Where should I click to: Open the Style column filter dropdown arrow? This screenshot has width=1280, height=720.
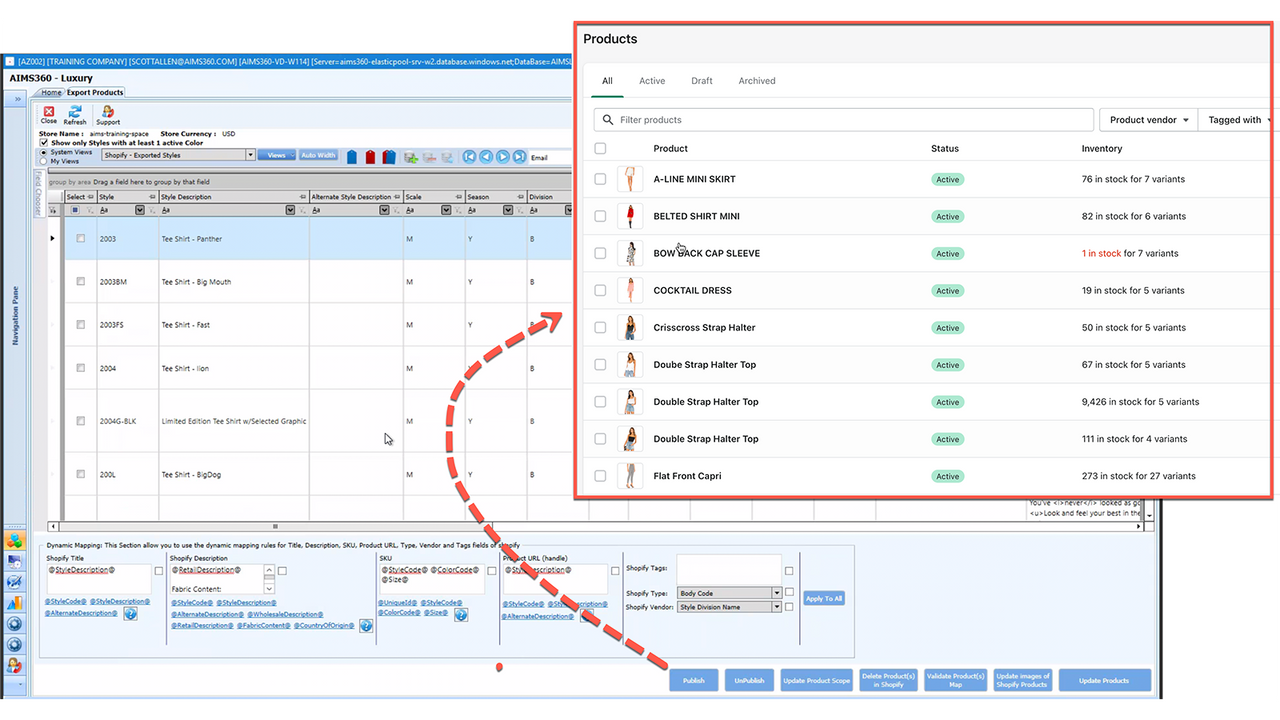pos(140,210)
